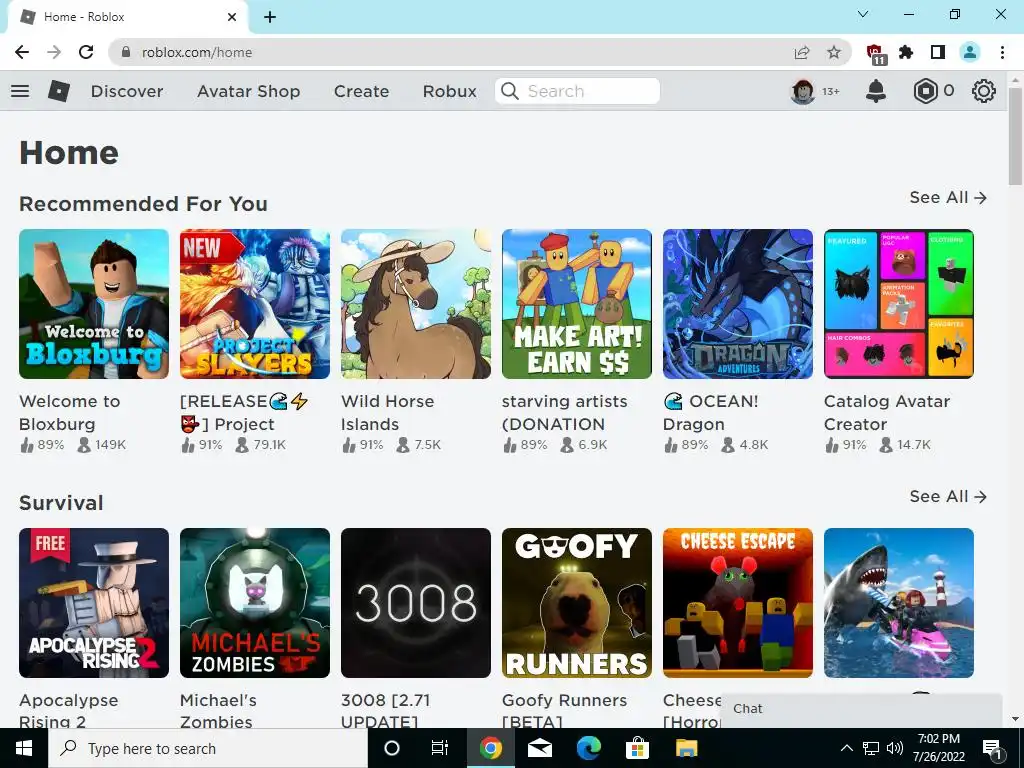The height and width of the screenshot is (768, 1024).
Task: Open the Mail app on the taskbar
Action: pyautogui.click(x=539, y=748)
